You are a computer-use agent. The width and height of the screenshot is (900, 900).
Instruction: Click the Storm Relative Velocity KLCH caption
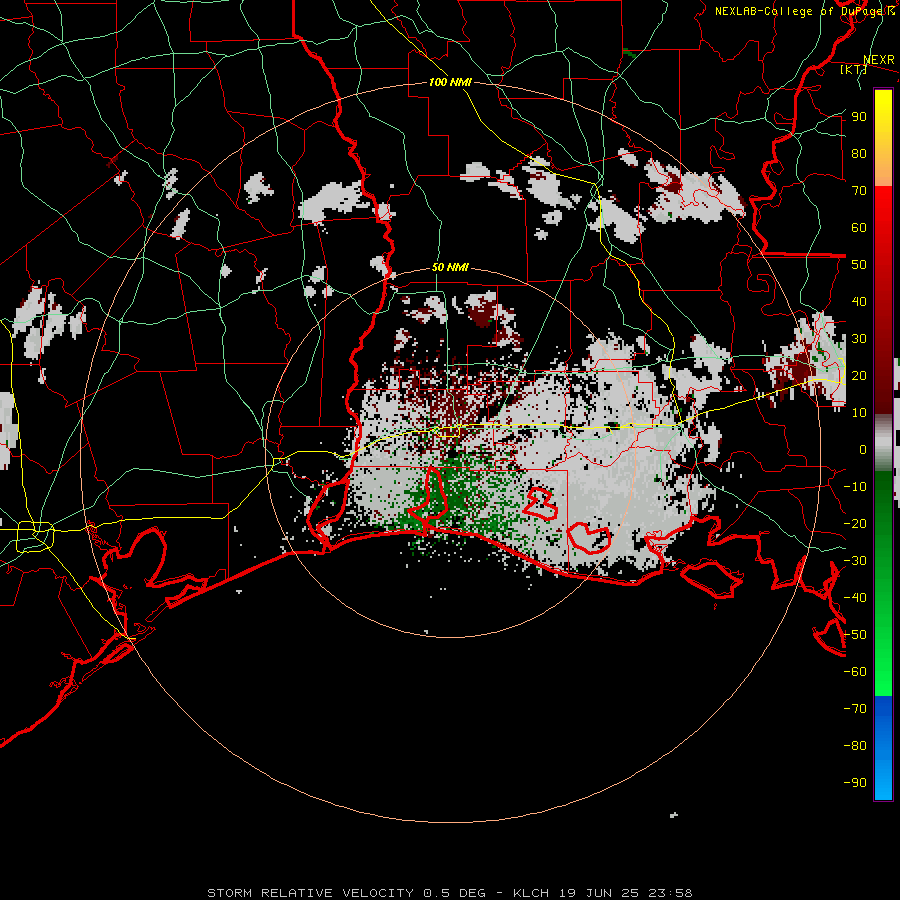450,893
